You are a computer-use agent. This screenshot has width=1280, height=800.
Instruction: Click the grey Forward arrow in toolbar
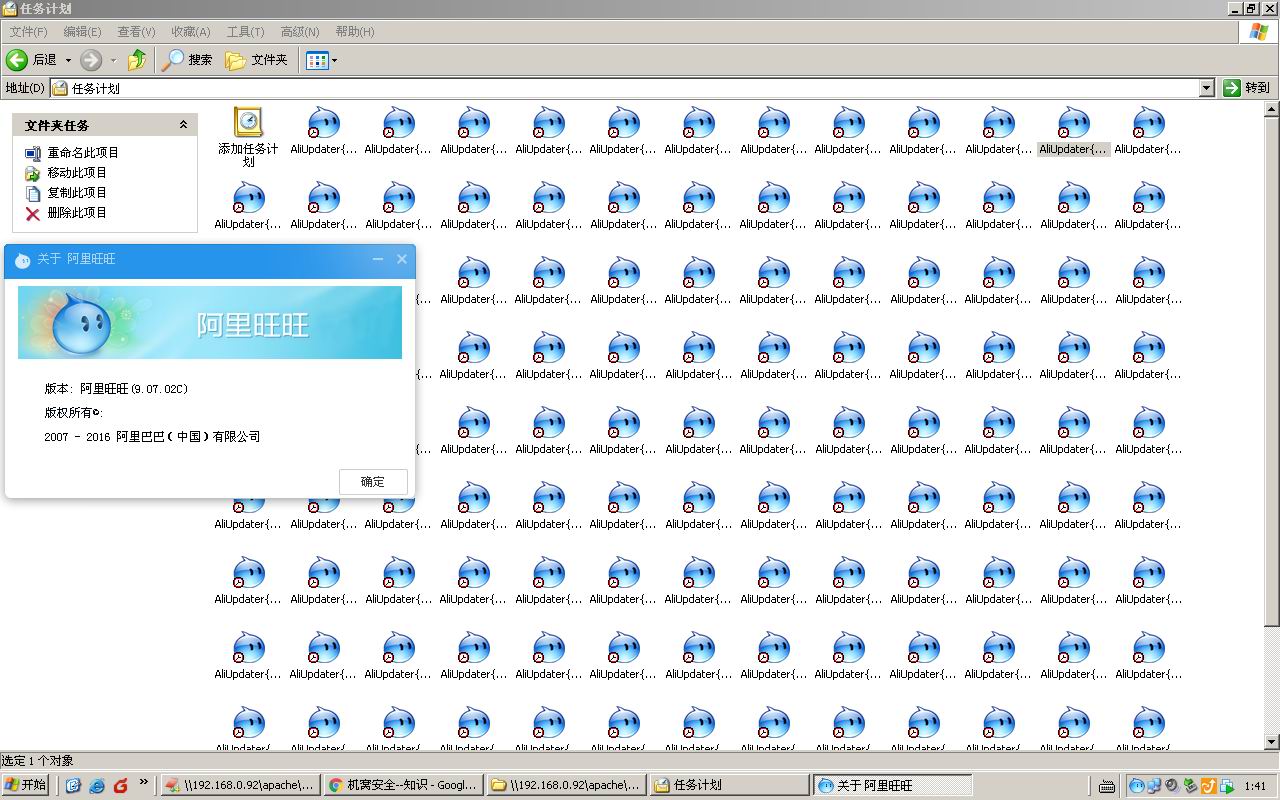[x=91, y=60]
